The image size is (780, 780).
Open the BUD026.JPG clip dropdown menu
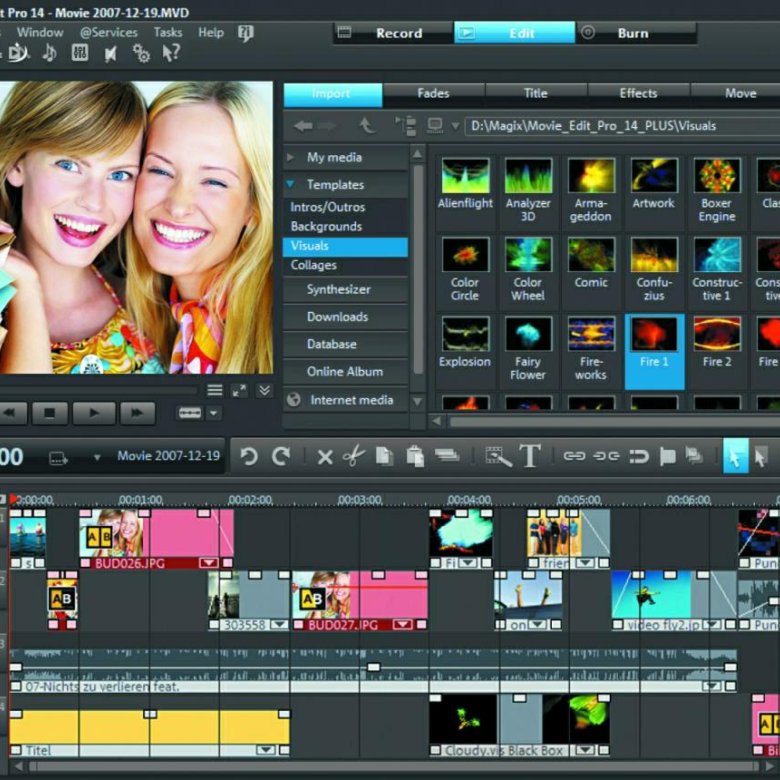point(208,564)
